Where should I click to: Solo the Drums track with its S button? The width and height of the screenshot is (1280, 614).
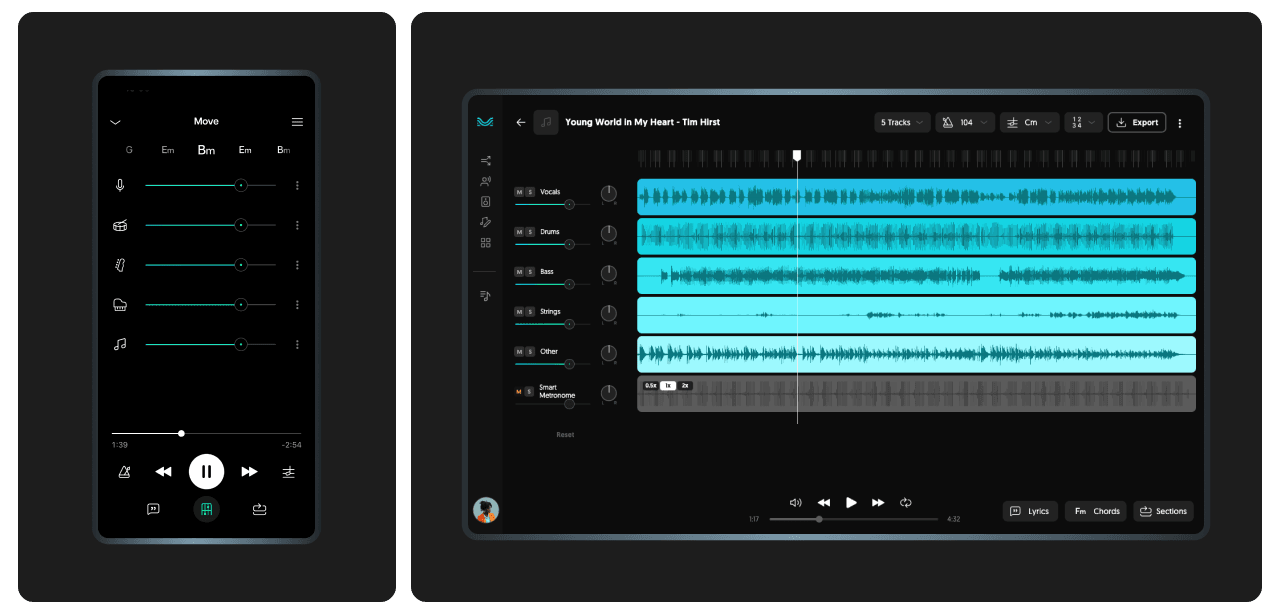(530, 231)
